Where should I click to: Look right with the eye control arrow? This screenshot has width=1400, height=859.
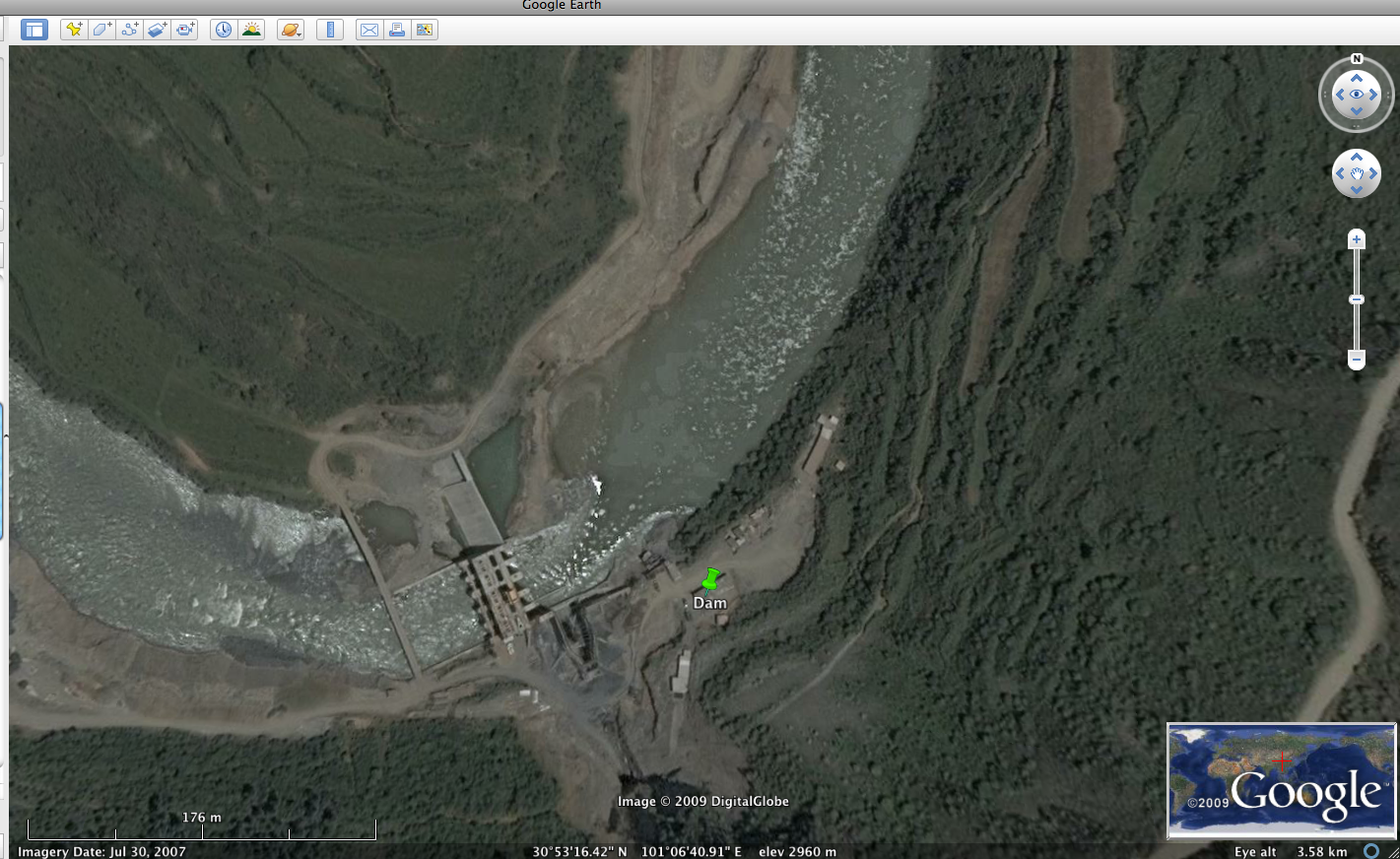(x=1373, y=95)
